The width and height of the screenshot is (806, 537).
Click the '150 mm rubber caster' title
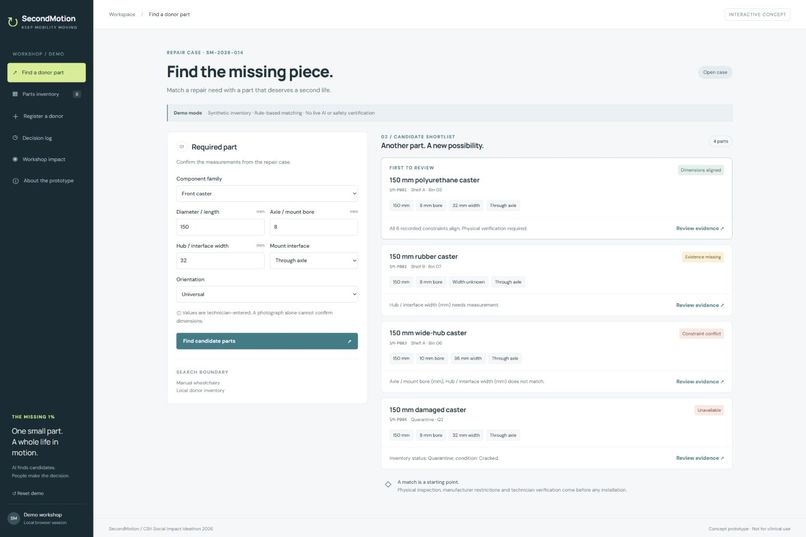point(423,256)
